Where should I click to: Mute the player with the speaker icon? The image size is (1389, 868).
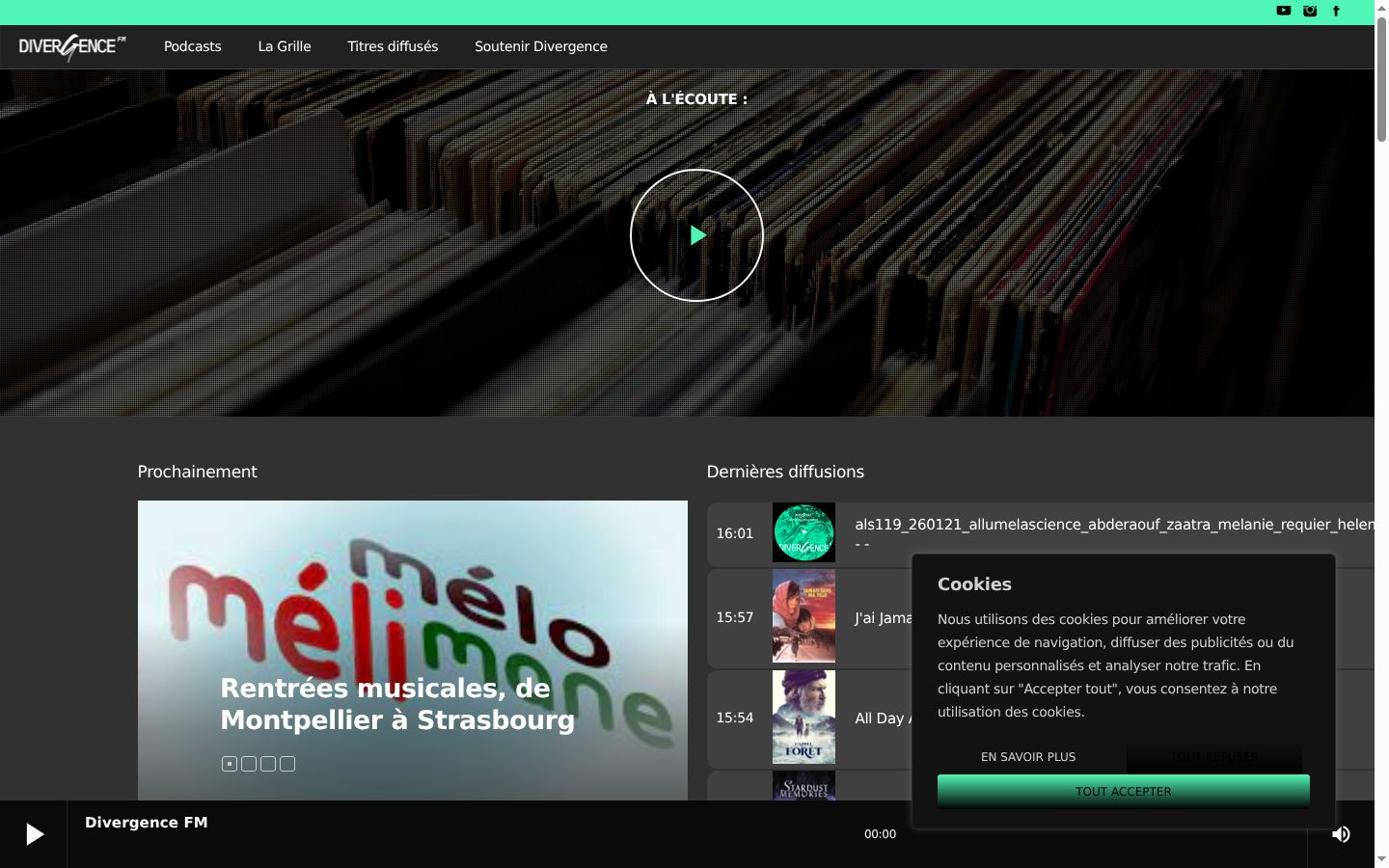tap(1341, 834)
